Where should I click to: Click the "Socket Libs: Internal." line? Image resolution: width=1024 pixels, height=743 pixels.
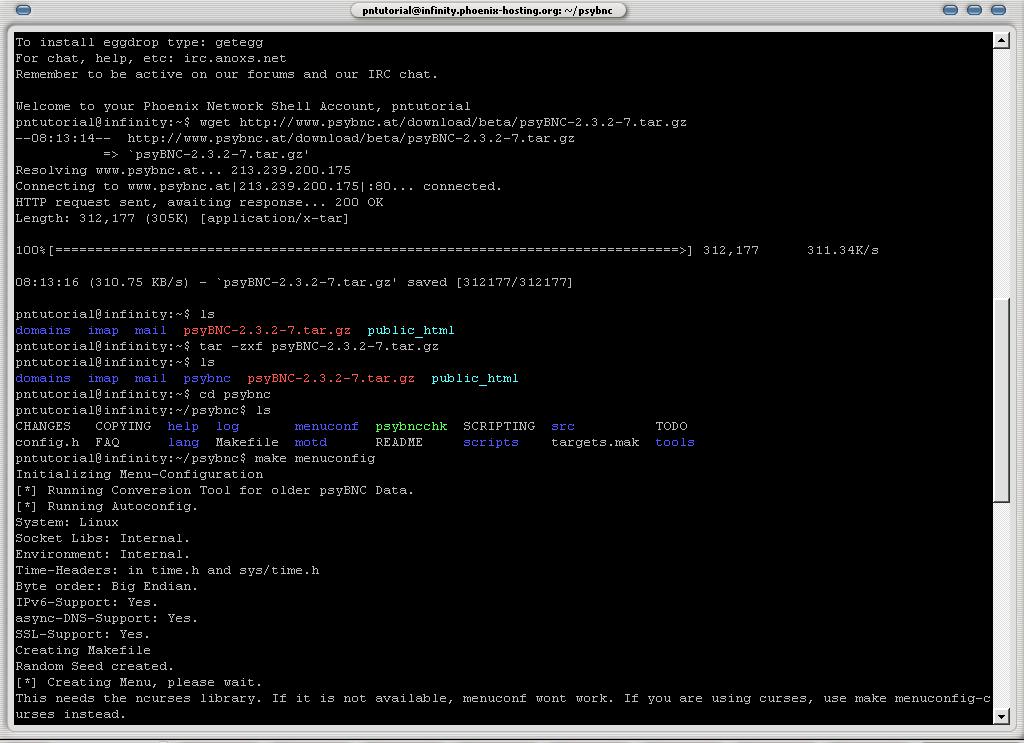point(103,539)
